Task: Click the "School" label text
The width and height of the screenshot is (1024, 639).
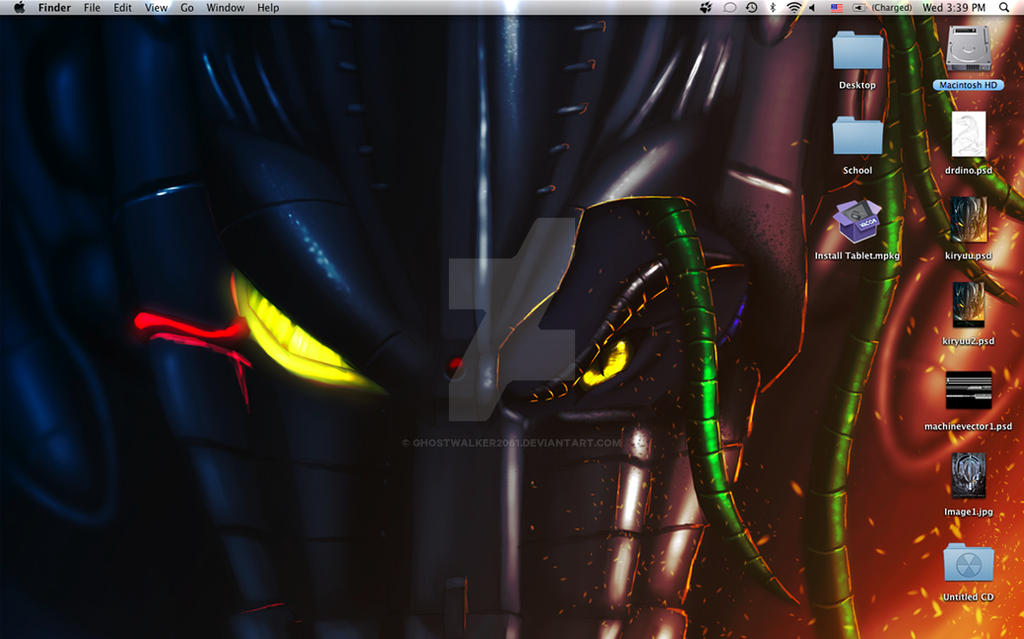Action: click(857, 170)
